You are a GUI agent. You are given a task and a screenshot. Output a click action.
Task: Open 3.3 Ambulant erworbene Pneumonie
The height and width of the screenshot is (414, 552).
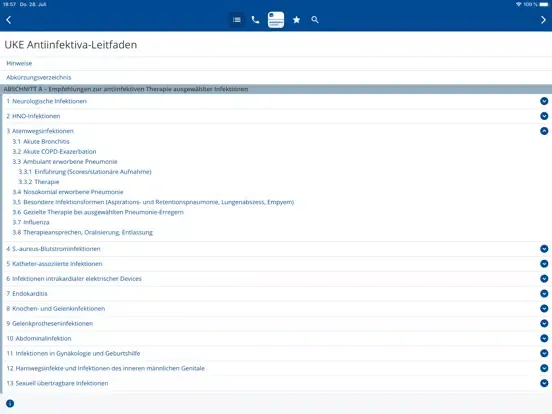(x=65, y=162)
